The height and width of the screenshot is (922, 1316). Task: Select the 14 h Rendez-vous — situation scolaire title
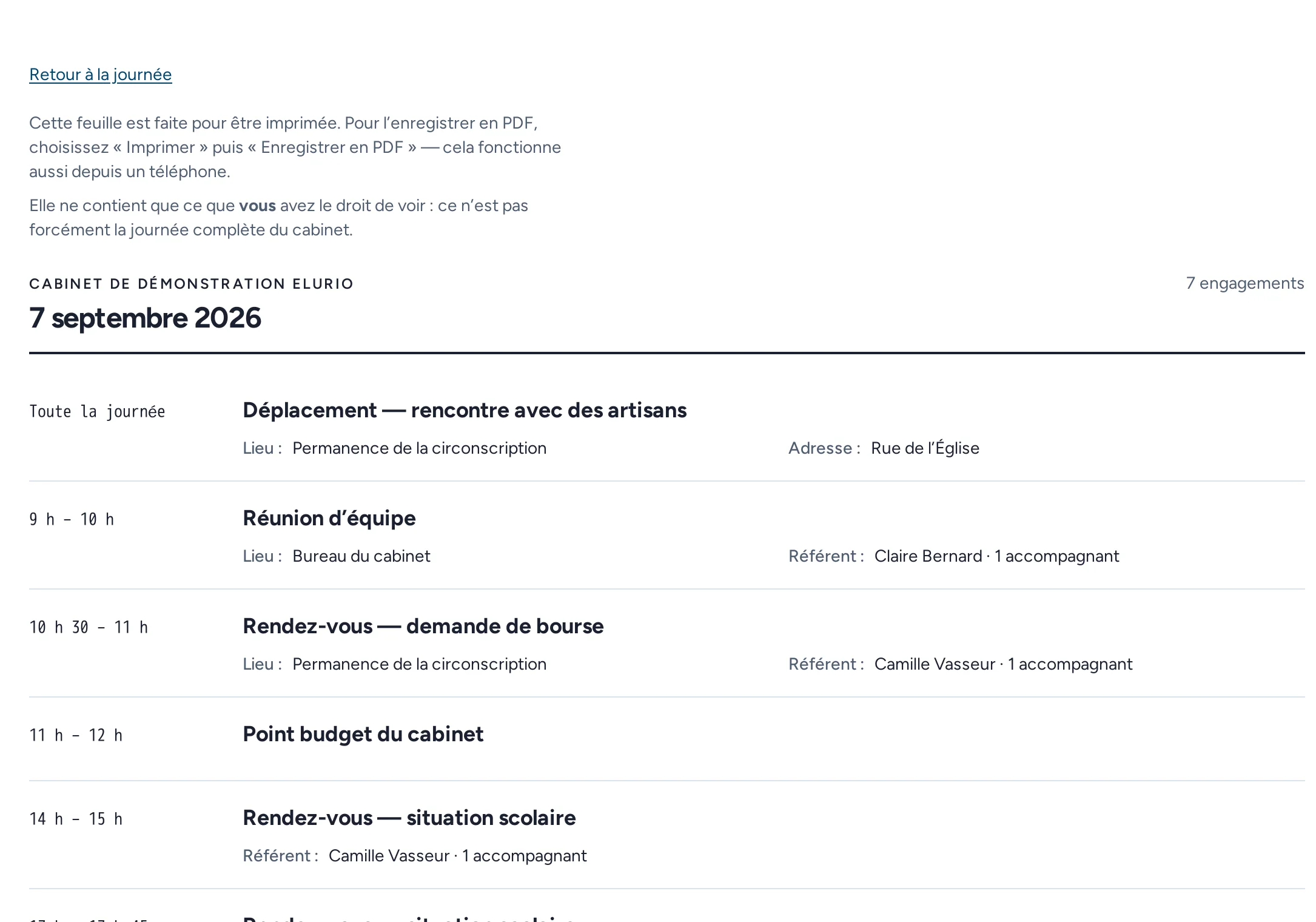point(409,818)
